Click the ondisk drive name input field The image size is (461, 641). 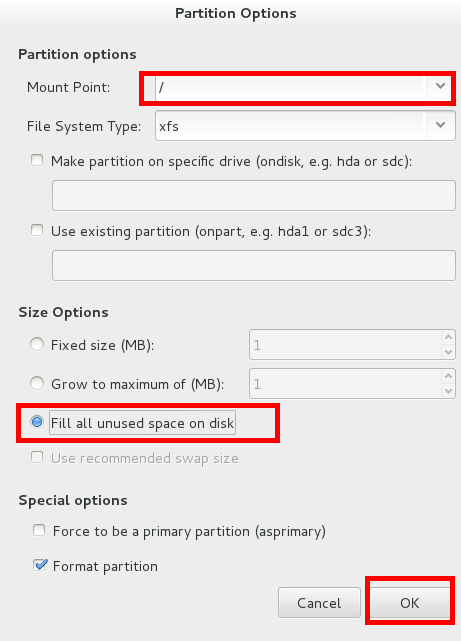pyautogui.click(x=254, y=195)
